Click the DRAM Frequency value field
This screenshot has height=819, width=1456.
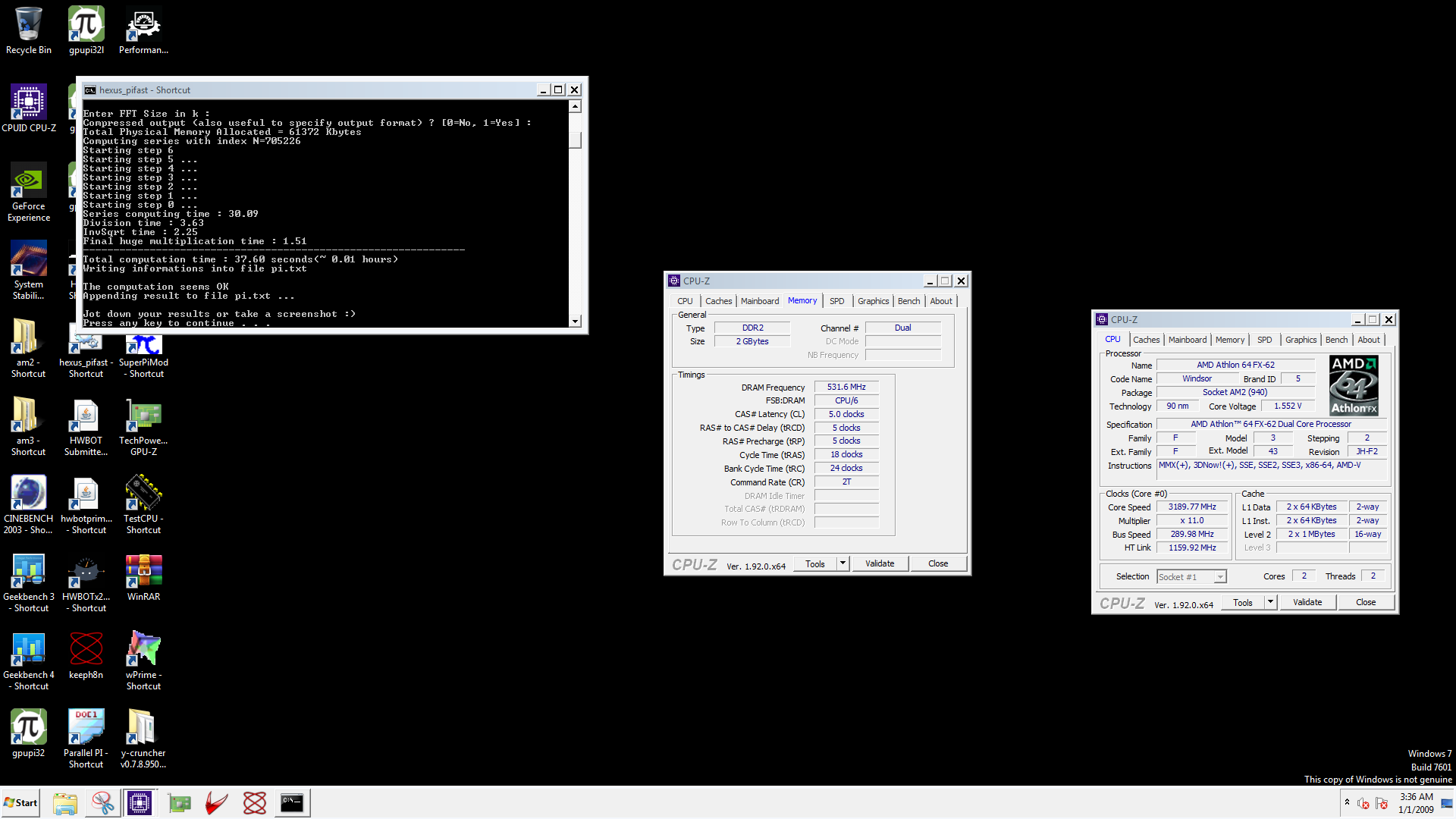846,387
